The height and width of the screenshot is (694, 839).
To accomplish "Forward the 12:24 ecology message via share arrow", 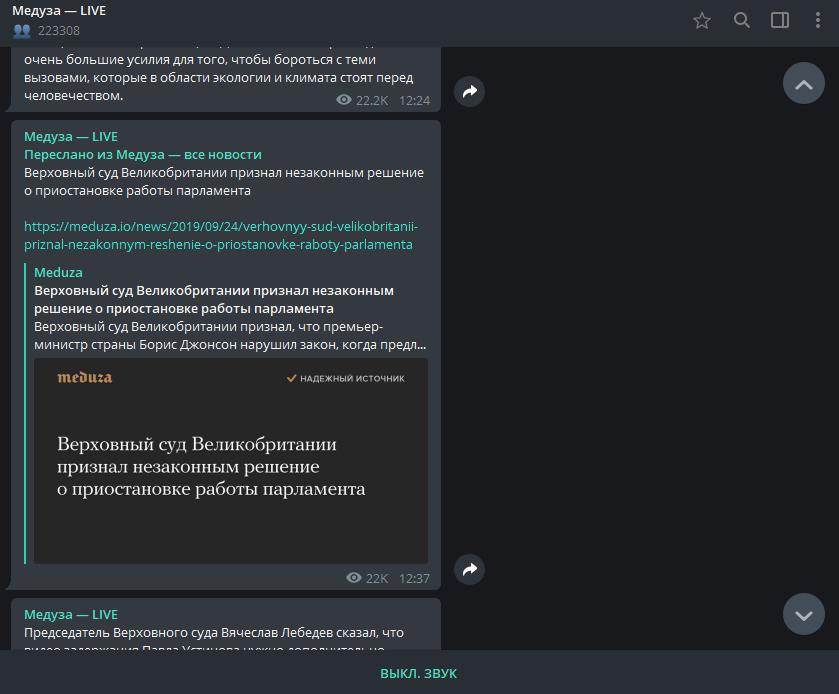I will click(x=469, y=91).
